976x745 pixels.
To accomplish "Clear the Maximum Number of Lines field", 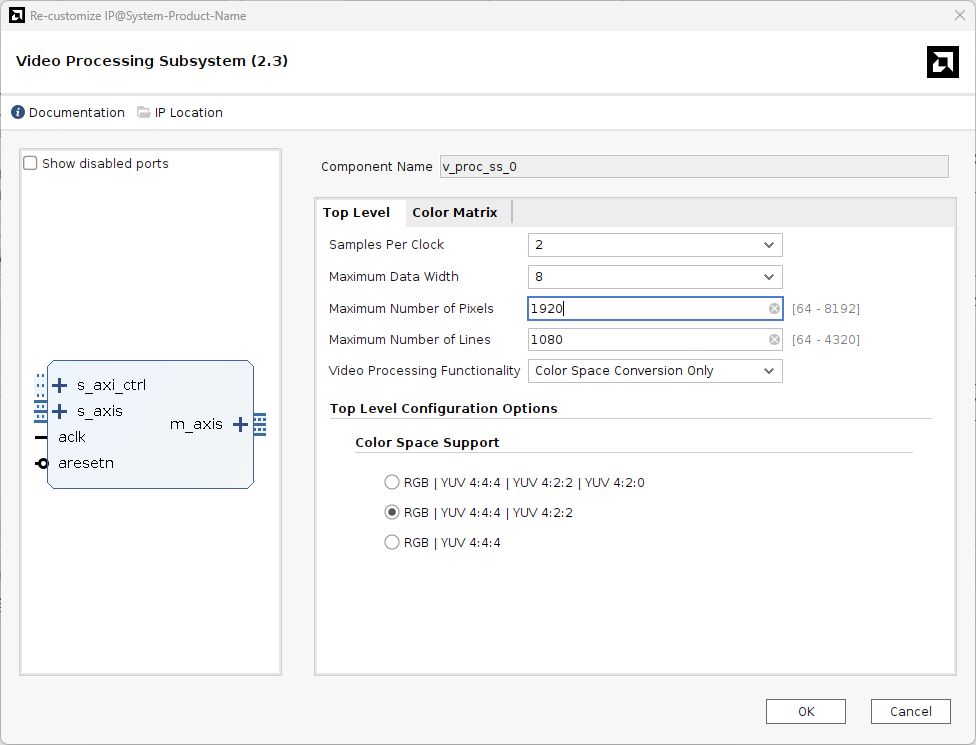I will (774, 340).
